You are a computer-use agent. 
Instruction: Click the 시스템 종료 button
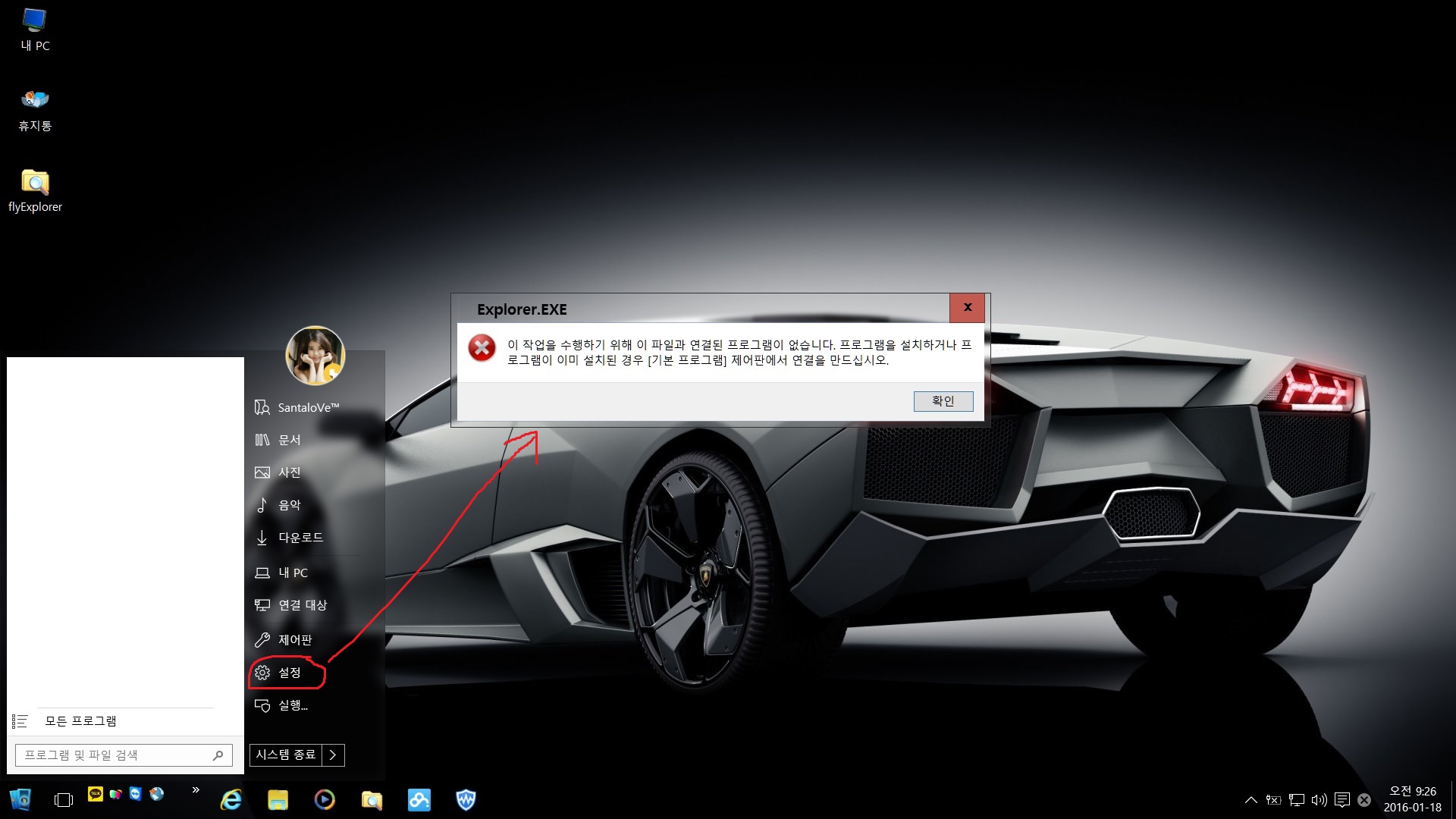click(286, 755)
